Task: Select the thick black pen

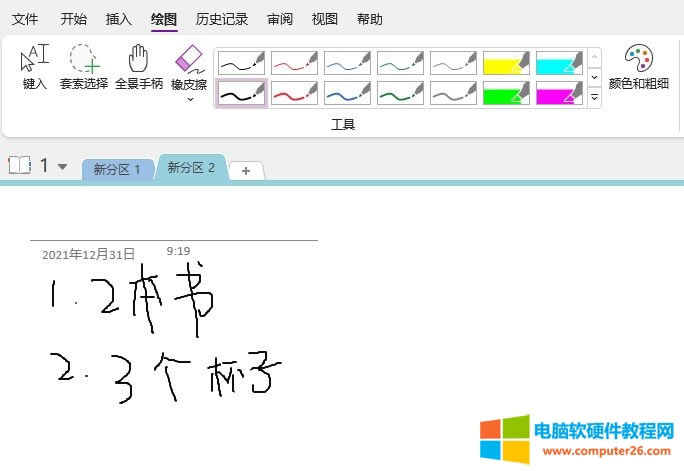Action: tap(241, 94)
